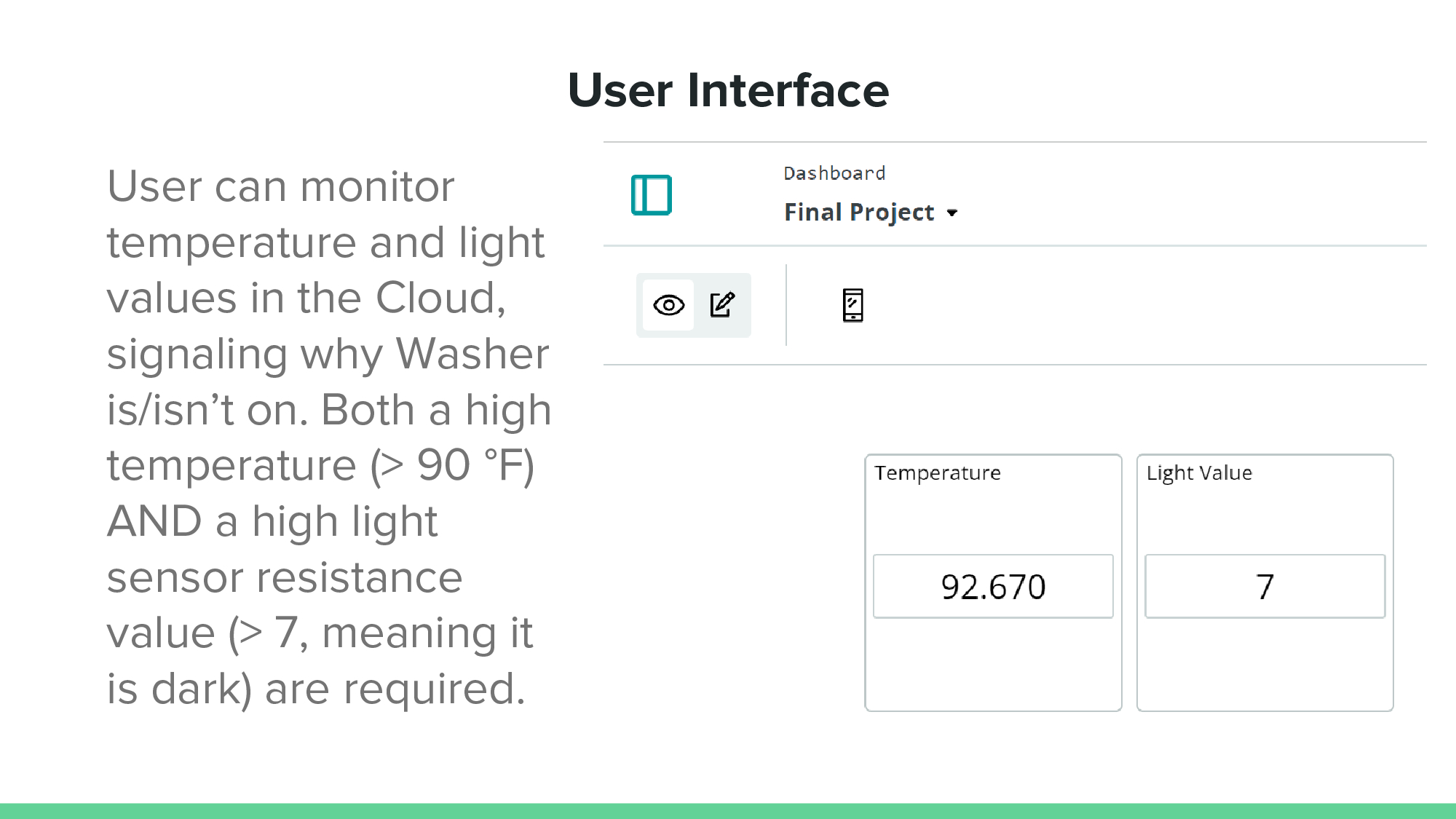This screenshot has width=1456, height=819.
Task: Toggle the sidebar panel icon
Action: pyautogui.click(x=651, y=195)
